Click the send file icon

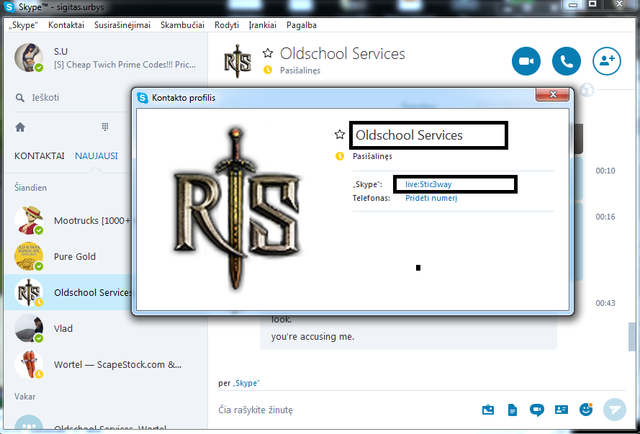click(x=512, y=410)
